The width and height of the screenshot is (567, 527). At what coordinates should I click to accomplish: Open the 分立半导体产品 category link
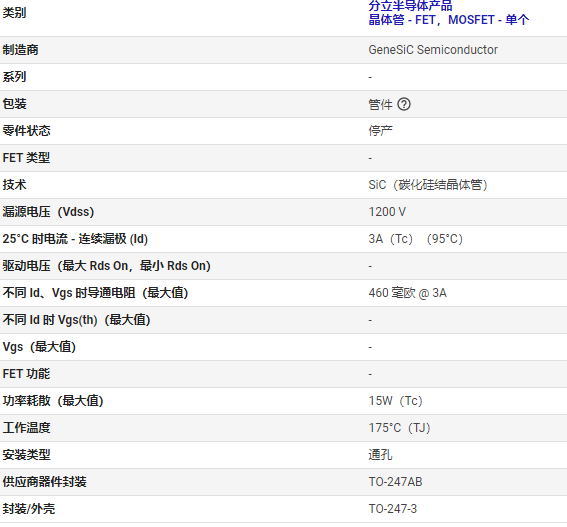(410, 5)
